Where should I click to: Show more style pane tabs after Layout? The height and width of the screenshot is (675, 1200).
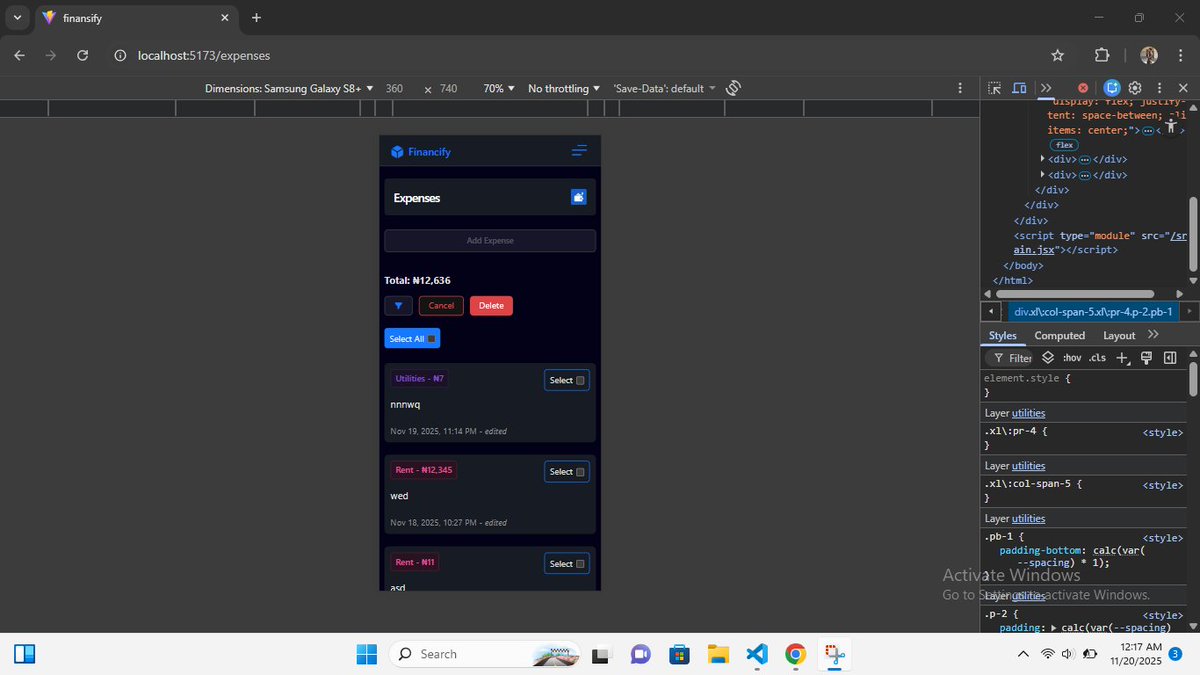pos(1153,335)
